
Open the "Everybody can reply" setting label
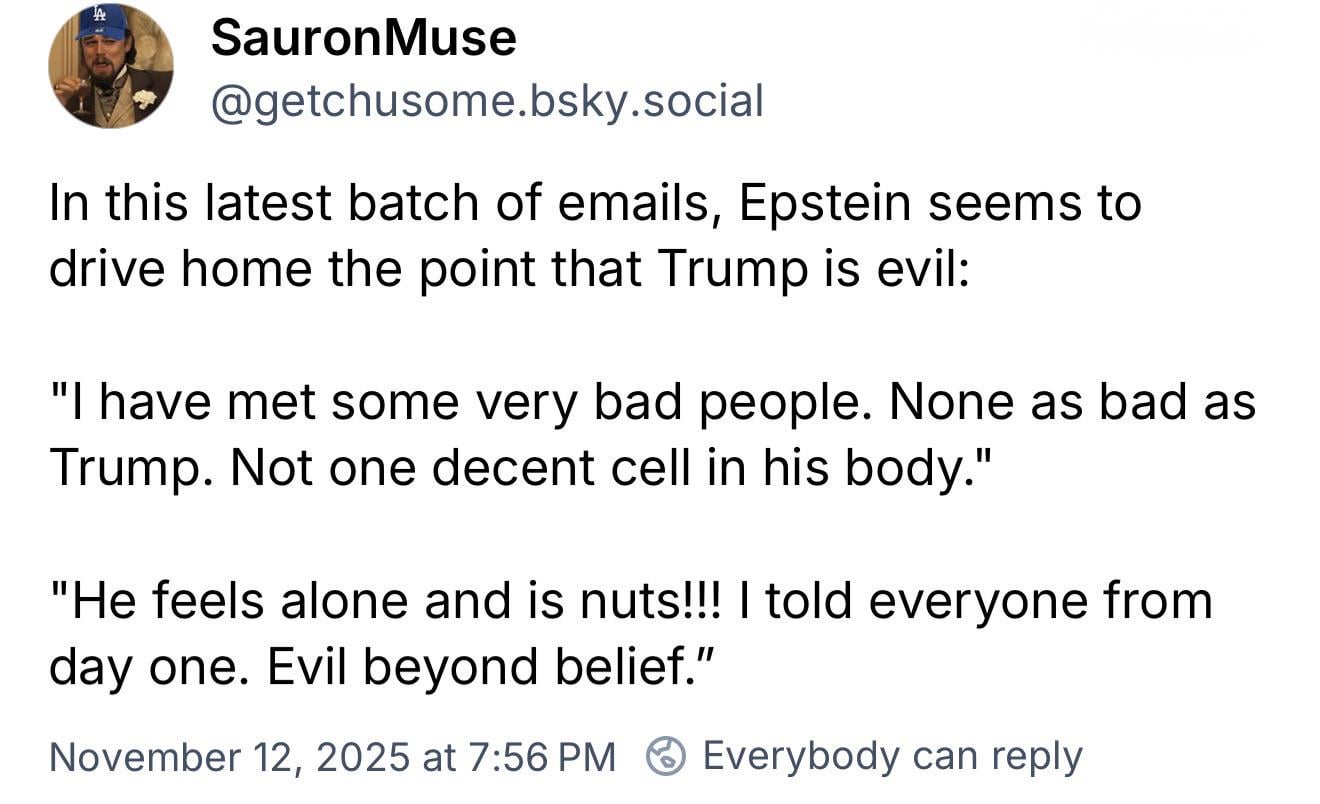pyautogui.click(x=892, y=755)
